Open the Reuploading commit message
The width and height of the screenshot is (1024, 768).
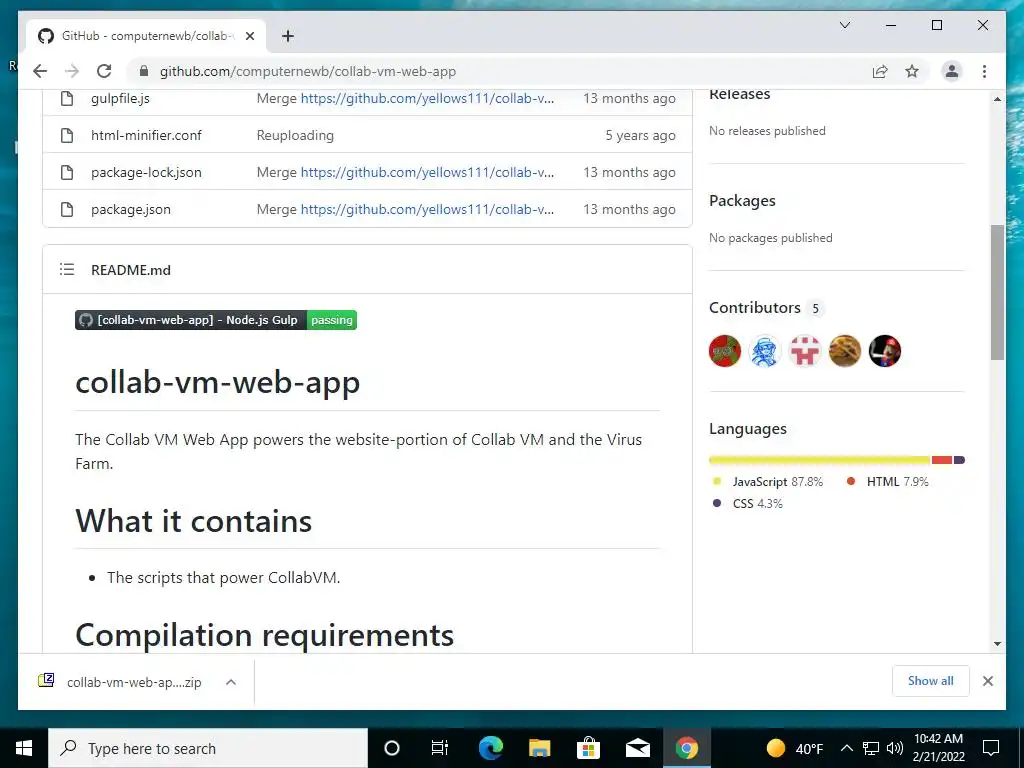coord(295,135)
